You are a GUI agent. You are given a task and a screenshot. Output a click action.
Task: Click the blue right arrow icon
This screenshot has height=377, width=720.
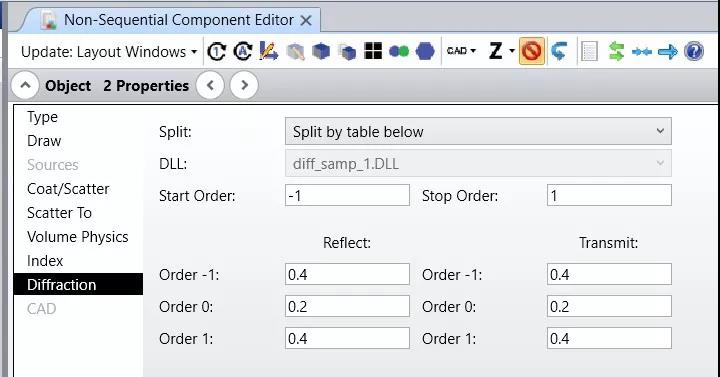668,51
